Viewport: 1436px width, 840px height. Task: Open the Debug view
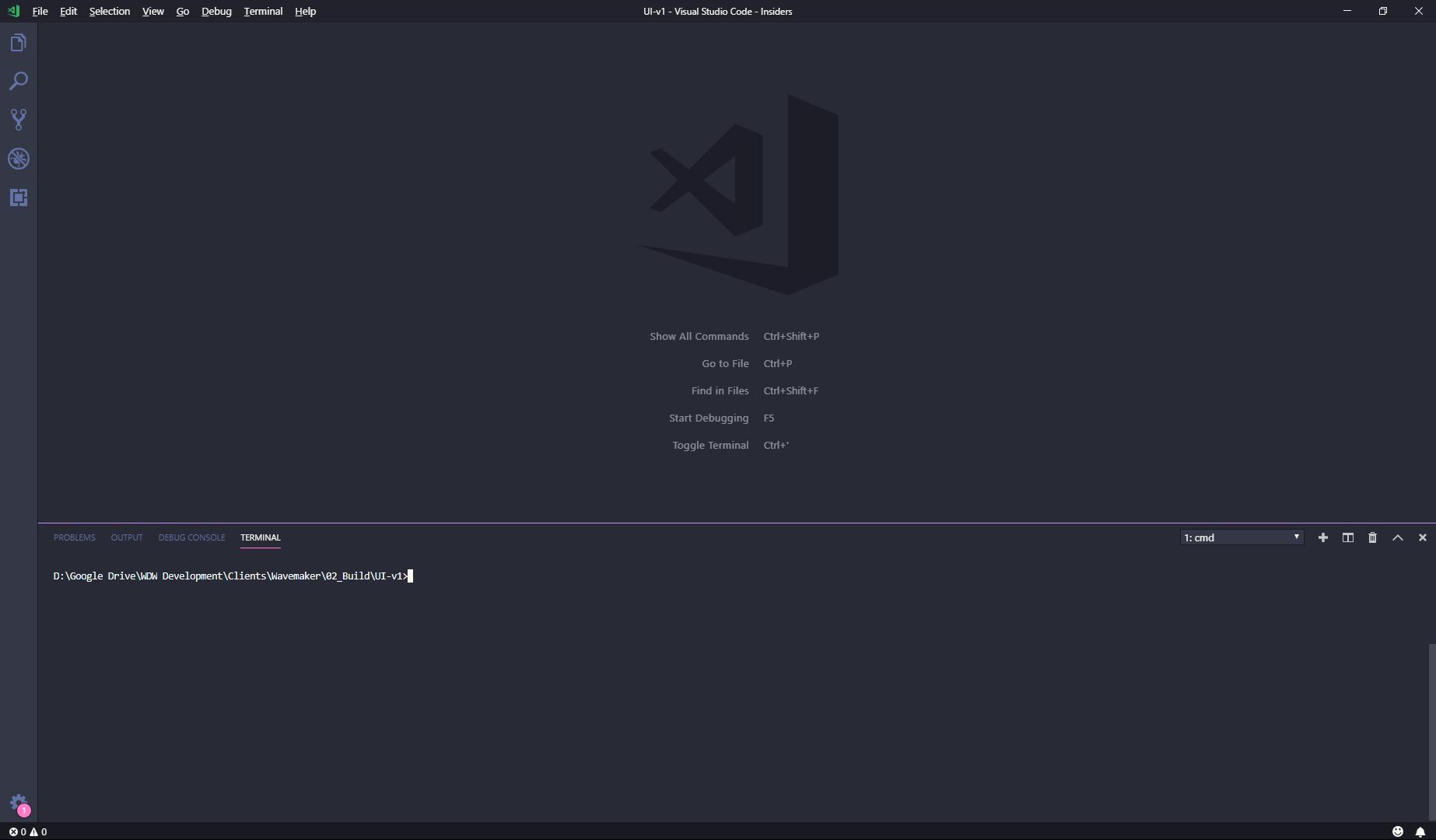pos(19,159)
